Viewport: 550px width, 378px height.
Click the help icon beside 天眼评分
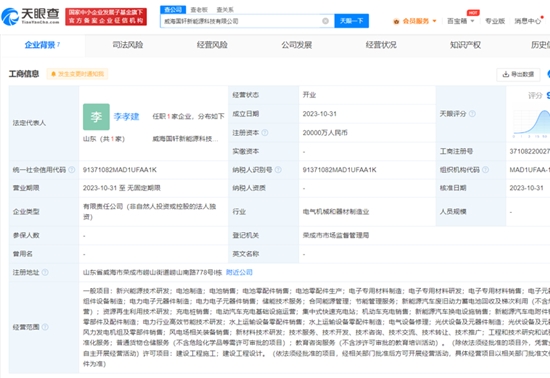pos(472,114)
